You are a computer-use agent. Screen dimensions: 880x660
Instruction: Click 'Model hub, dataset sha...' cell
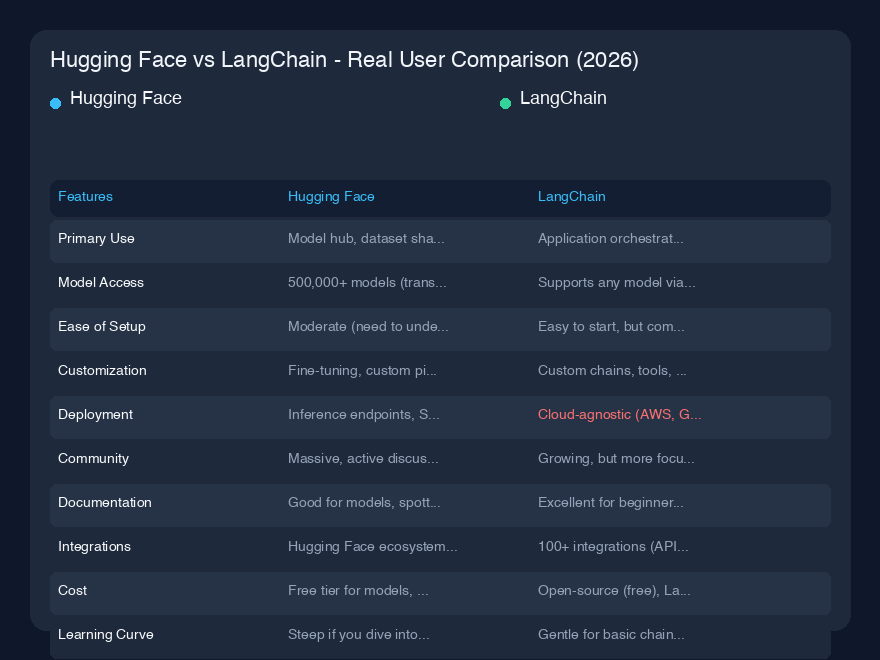tap(366, 239)
